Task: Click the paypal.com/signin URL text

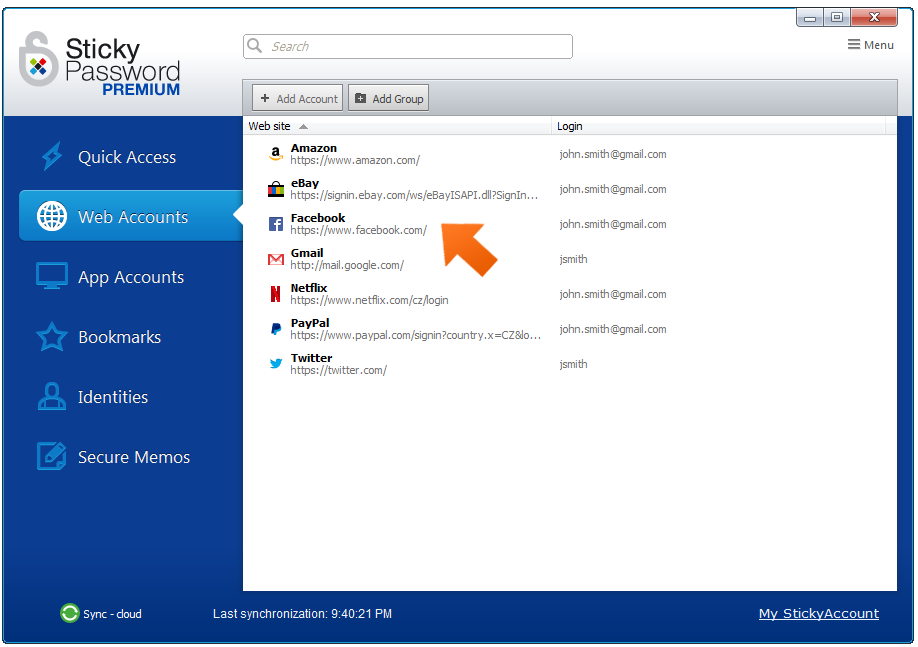Action: [x=416, y=335]
